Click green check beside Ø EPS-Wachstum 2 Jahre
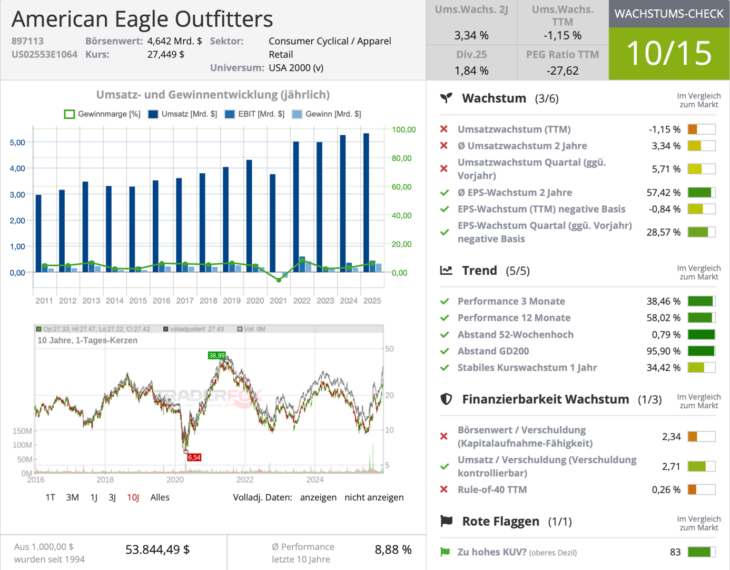Viewport: 730px width, 570px height. 445,192
